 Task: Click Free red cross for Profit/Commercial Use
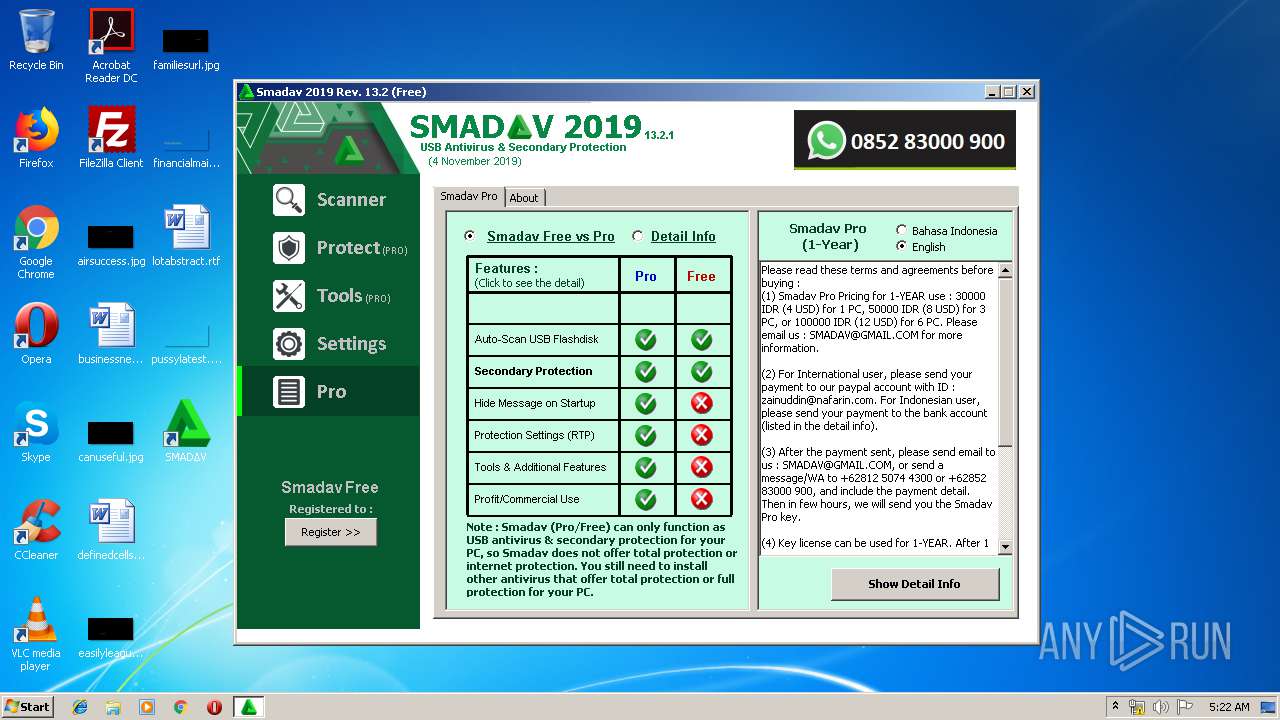702,499
